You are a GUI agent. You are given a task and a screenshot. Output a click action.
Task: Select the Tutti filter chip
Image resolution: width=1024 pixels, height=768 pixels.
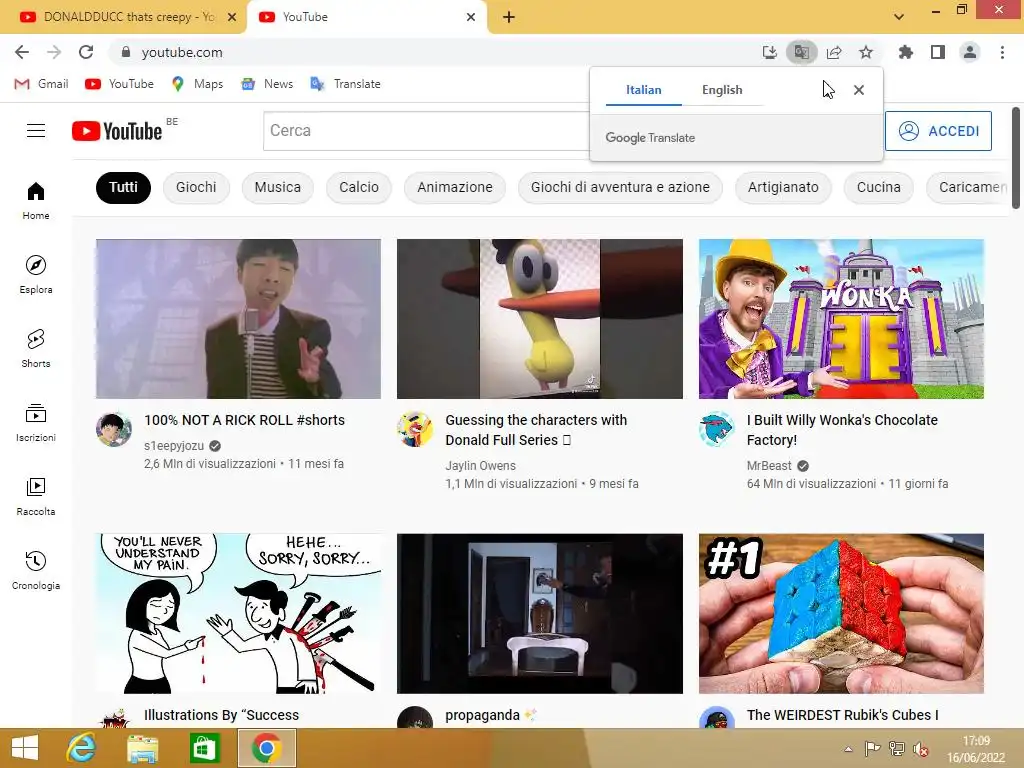[123, 187]
